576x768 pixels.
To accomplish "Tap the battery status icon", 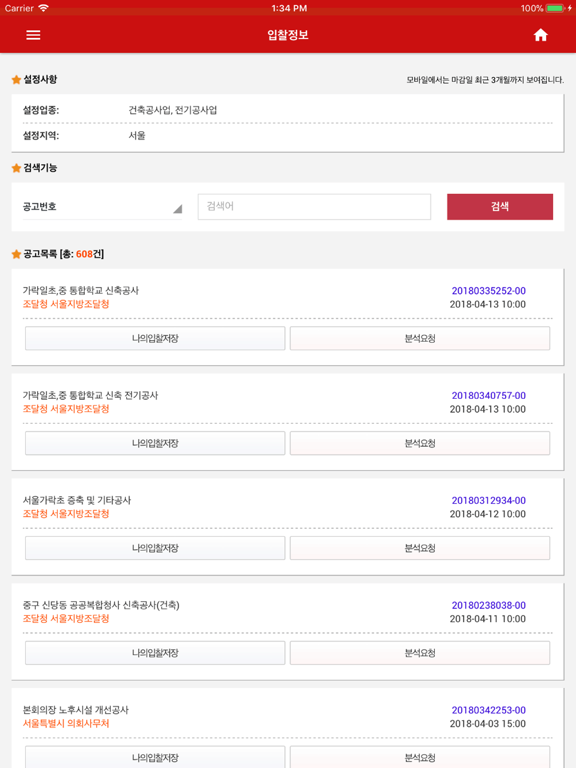I will pyautogui.click(x=555, y=8).
